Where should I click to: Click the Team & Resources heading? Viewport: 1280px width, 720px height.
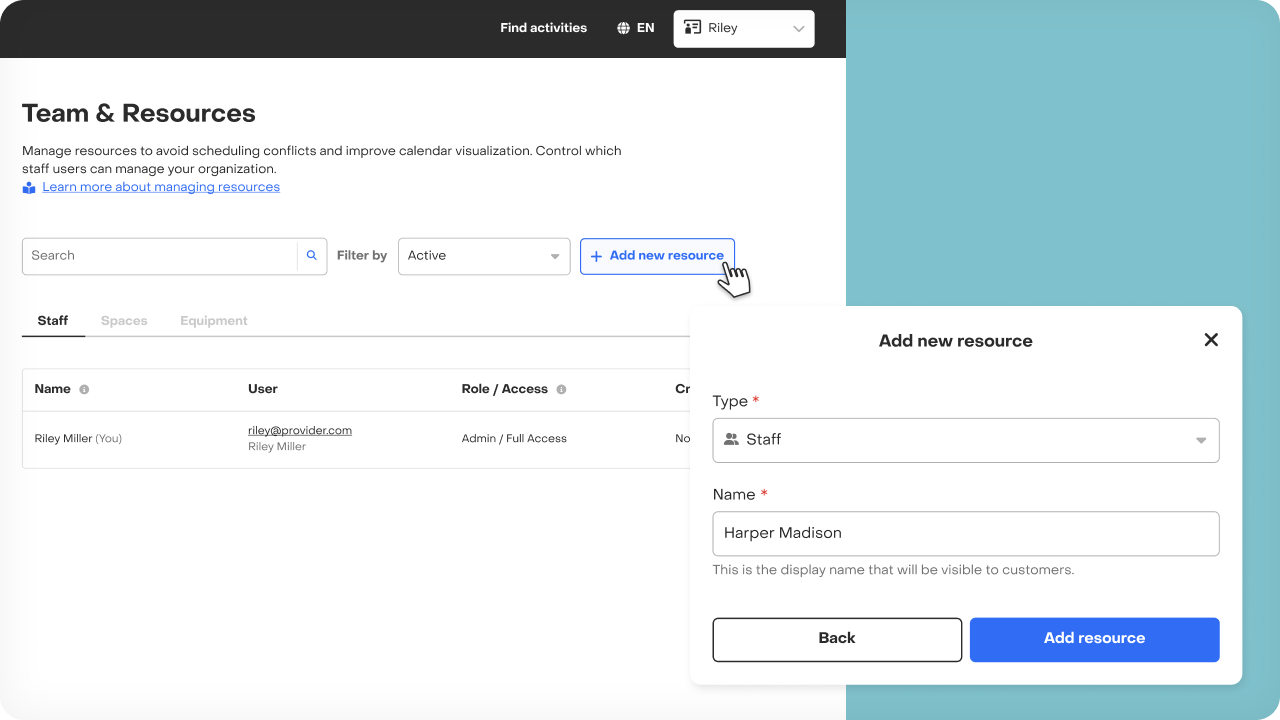pyautogui.click(x=139, y=113)
